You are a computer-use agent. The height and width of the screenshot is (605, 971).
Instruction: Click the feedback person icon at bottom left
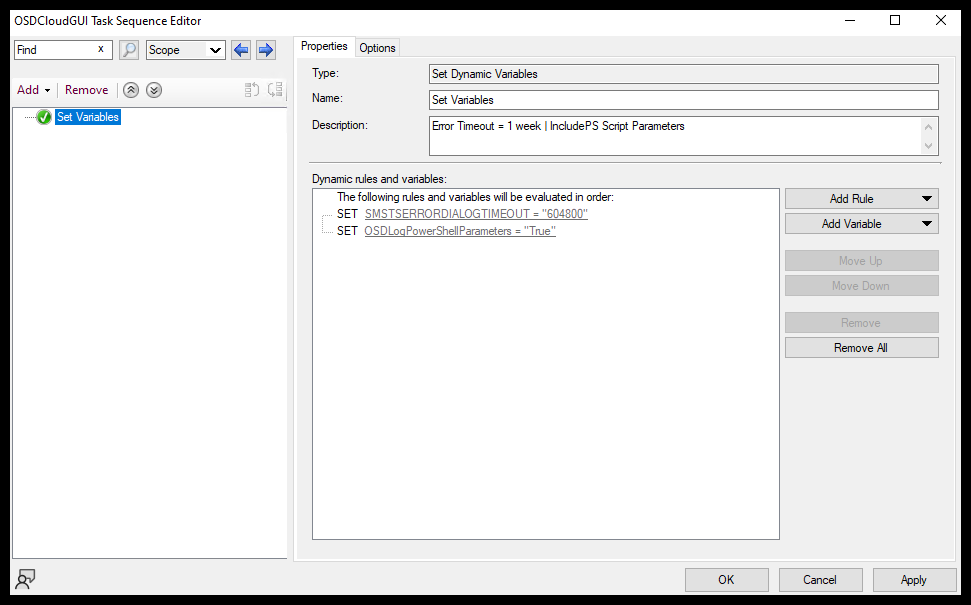pyautogui.click(x=25, y=579)
